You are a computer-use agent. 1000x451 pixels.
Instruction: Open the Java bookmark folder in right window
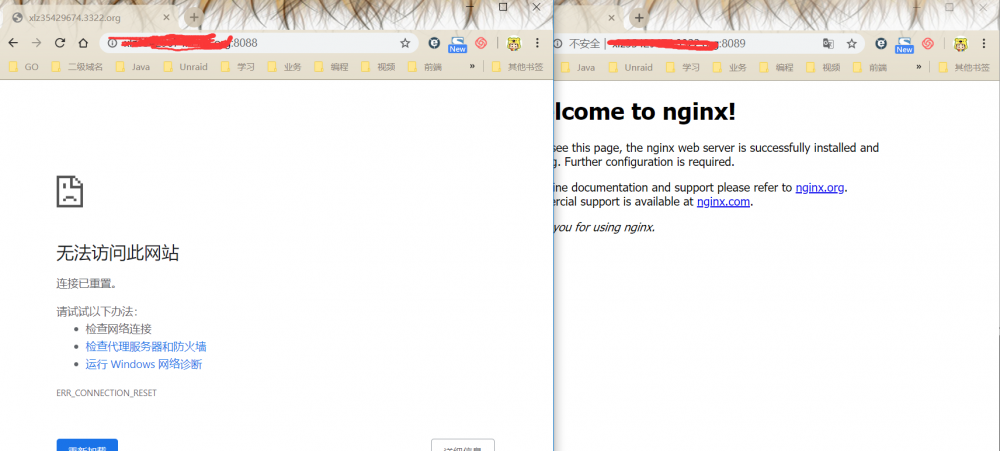pos(578,66)
